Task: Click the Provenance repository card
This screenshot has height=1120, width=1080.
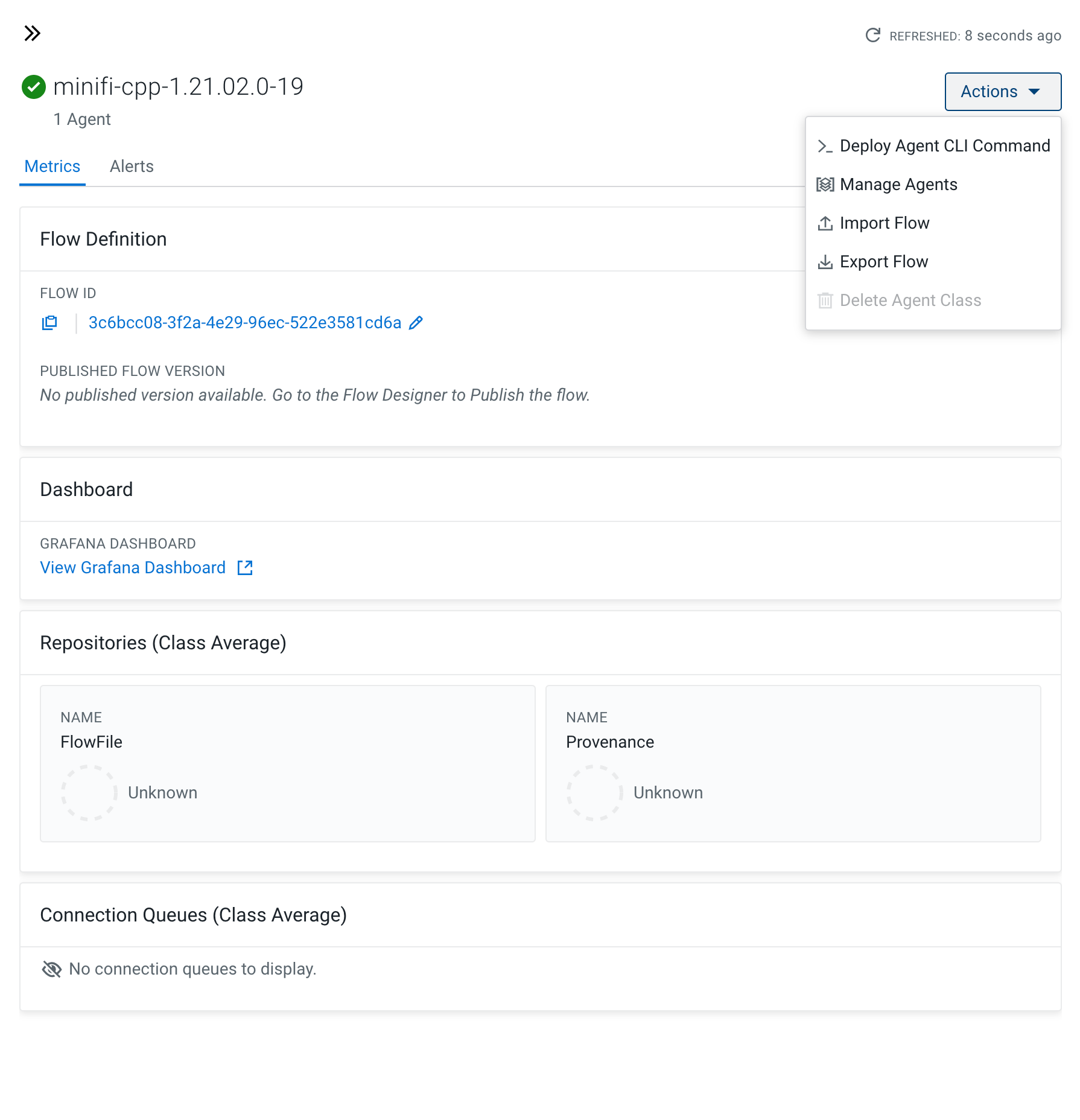Action: pos(793,763)
